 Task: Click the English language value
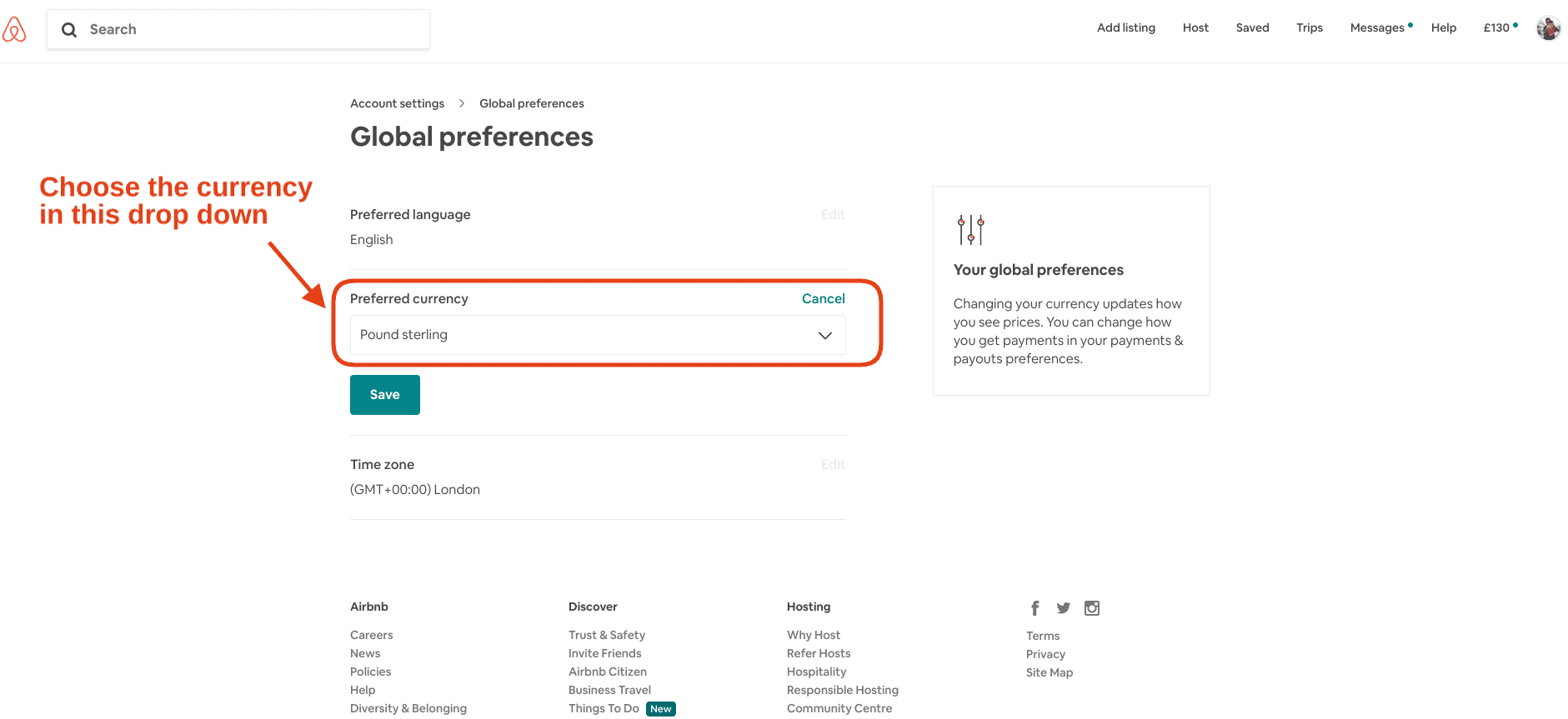(372, 239)
